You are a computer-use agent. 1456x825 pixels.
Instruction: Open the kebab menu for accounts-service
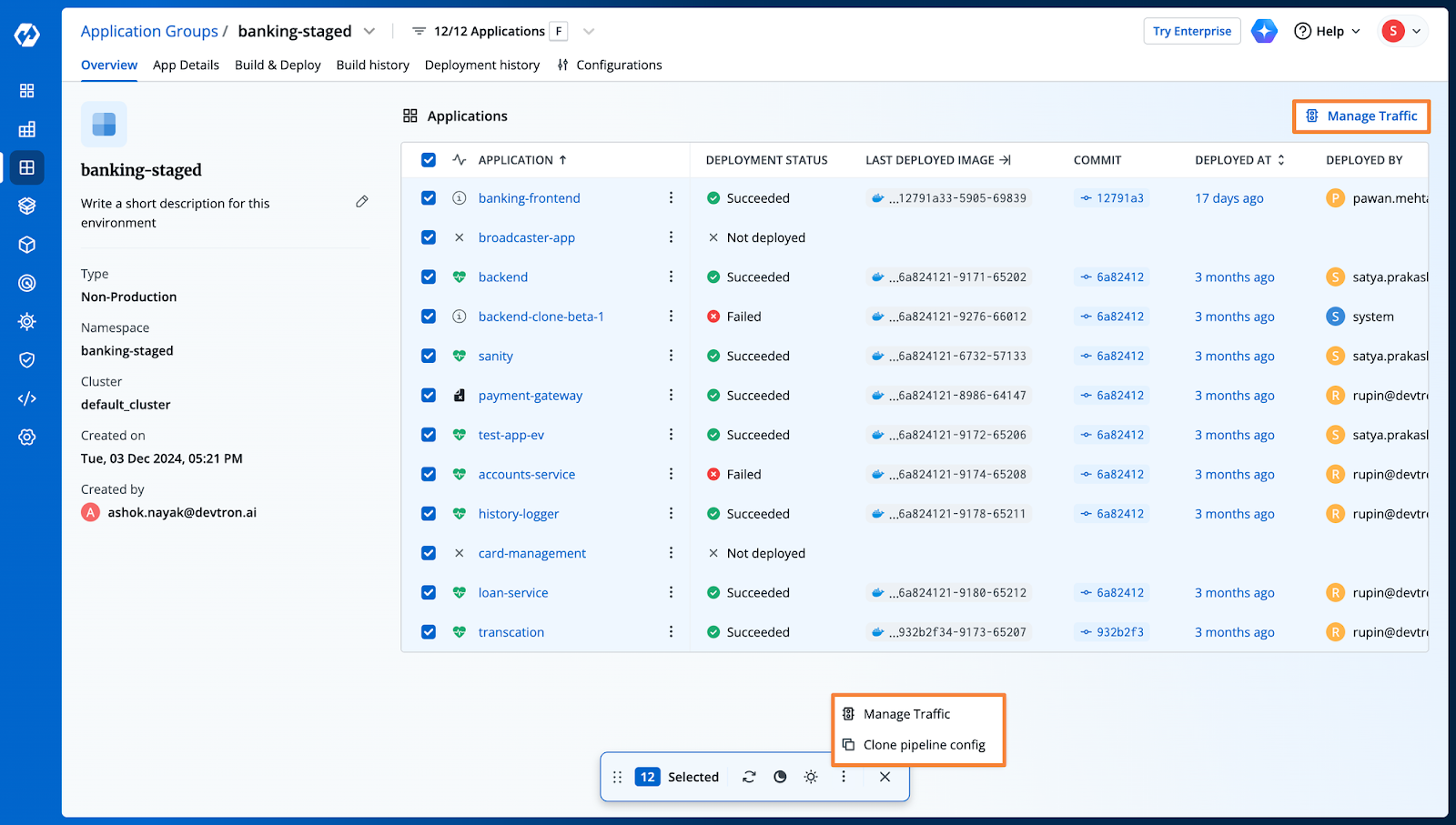[x=671, y=474]
